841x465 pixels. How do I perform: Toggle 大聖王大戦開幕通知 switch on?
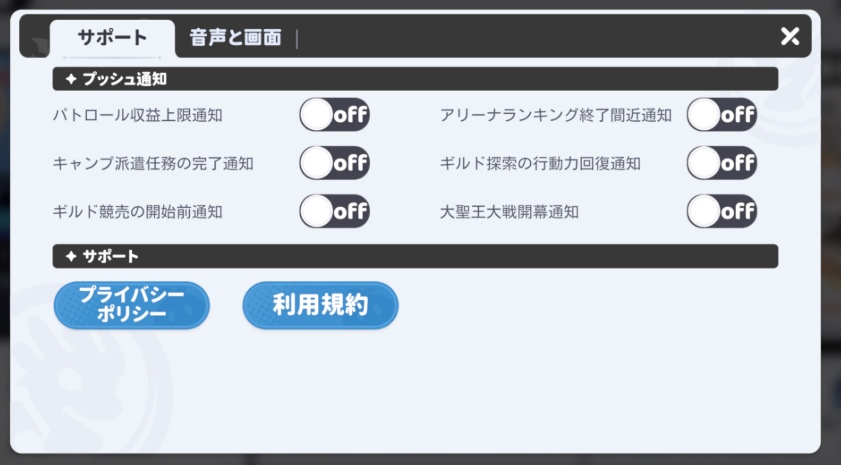point(721,211)
